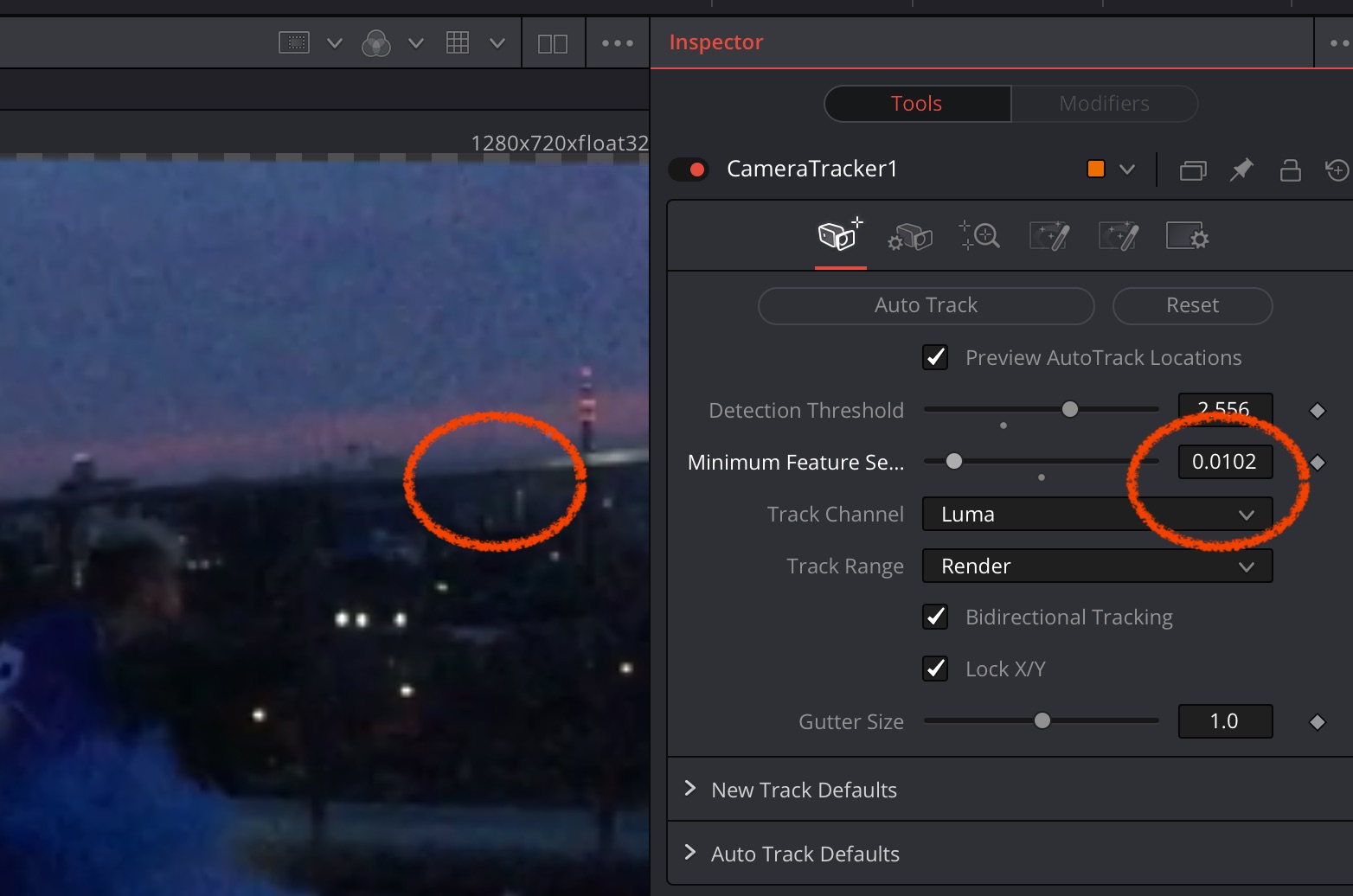Open the grid guides dropdown arrow
Image resolution: width=1353 pixels, height=896 pixels.
coord(497,43)
